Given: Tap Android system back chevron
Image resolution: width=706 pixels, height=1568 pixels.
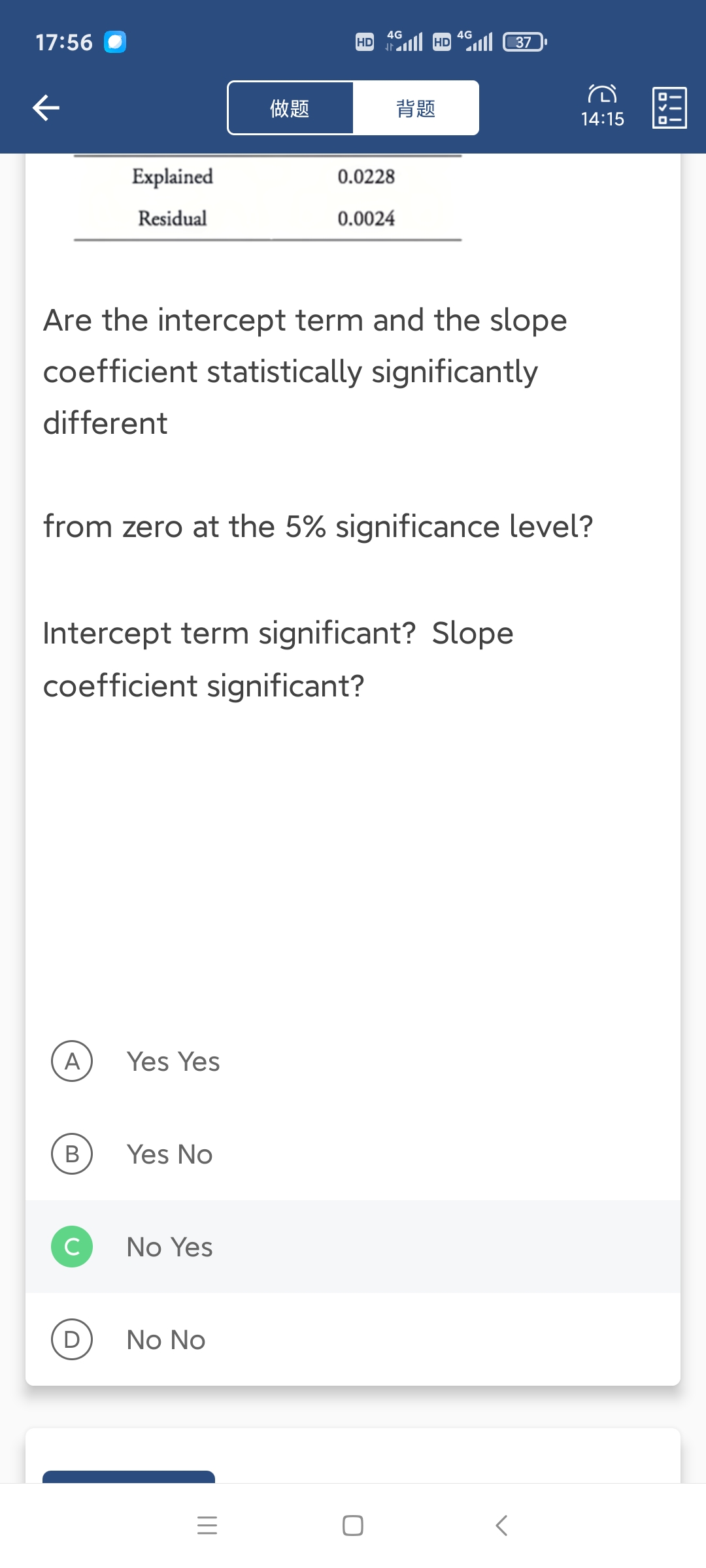Looking at the screenshot, I should [x=501, y=1526].
